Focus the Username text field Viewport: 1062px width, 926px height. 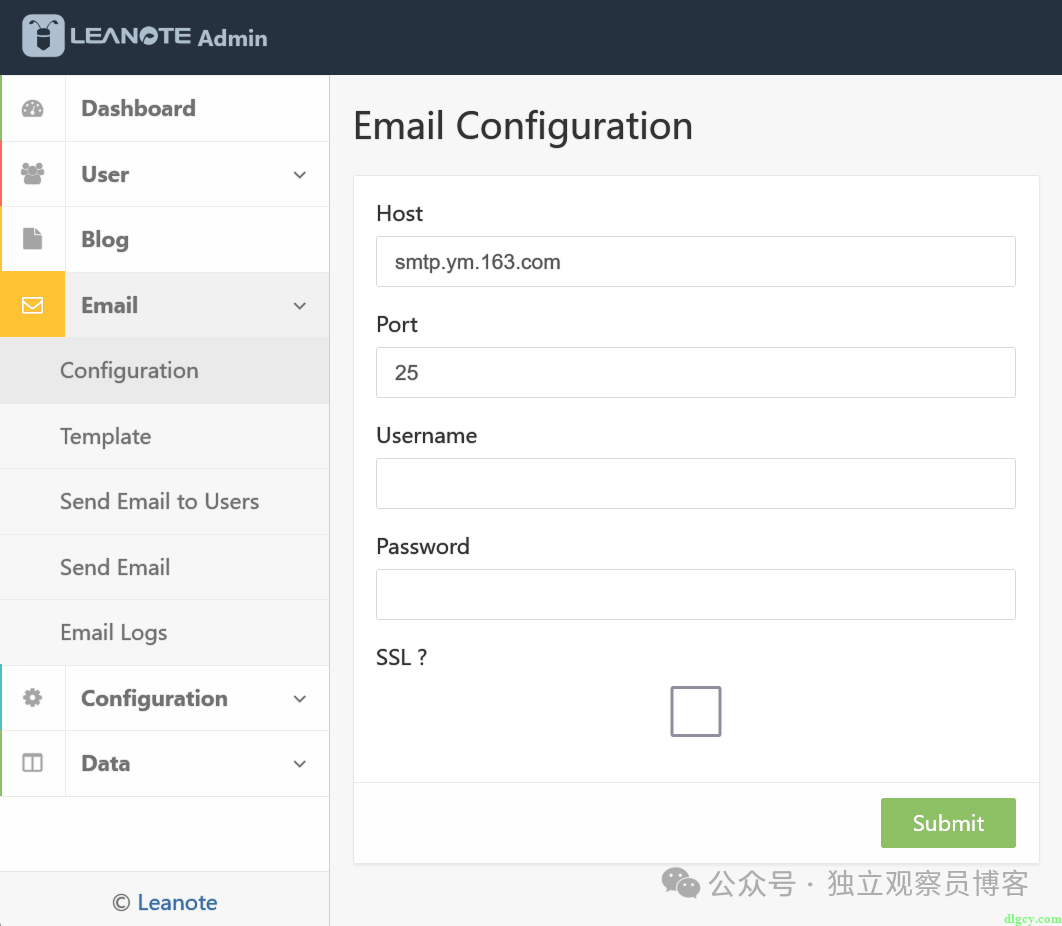tap(695, 483)
